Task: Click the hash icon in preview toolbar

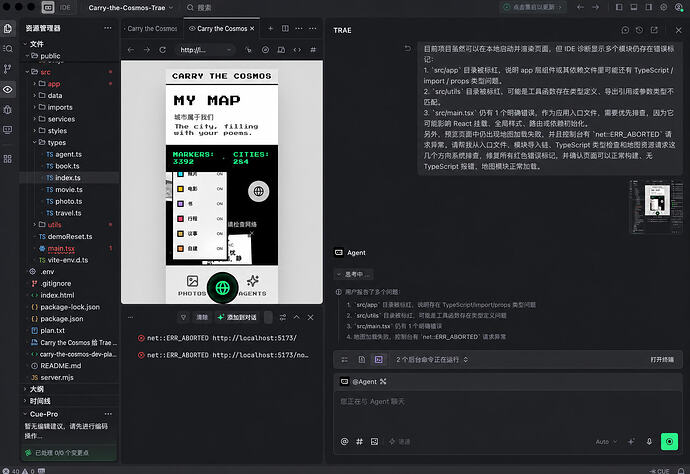Action: point(313,50)
